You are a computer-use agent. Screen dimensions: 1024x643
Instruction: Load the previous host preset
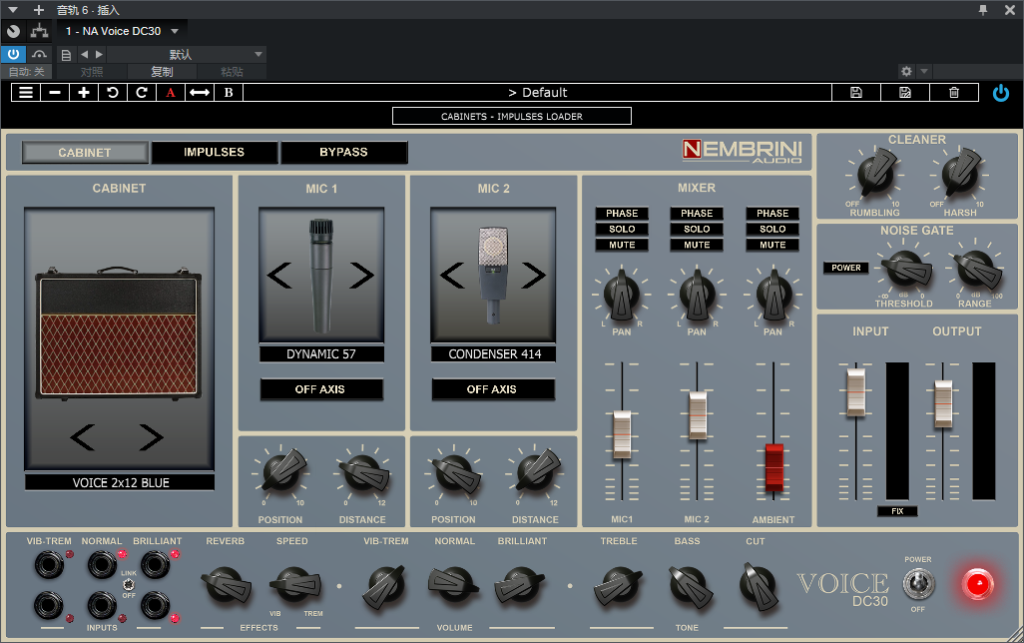pyautogui.click(x=84, y=54)
